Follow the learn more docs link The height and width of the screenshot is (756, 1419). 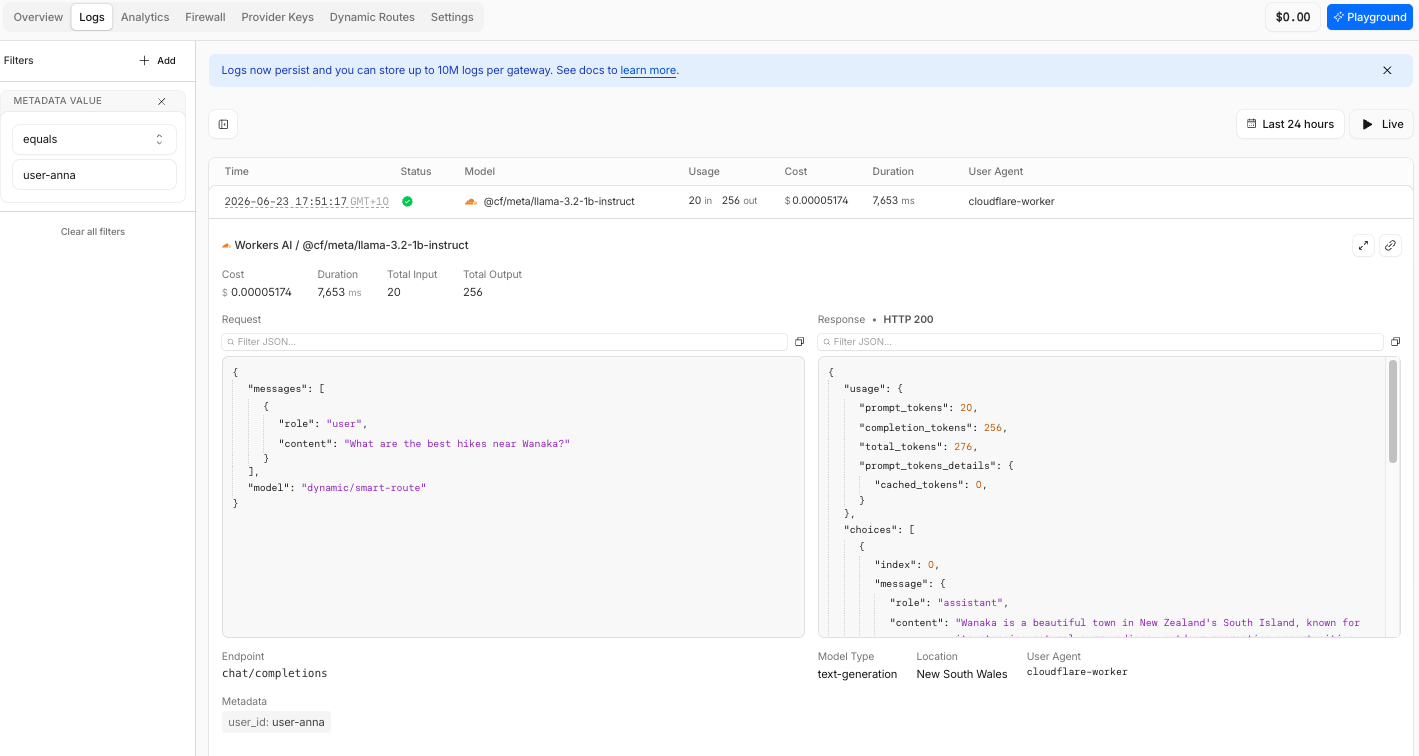point(648,70)
